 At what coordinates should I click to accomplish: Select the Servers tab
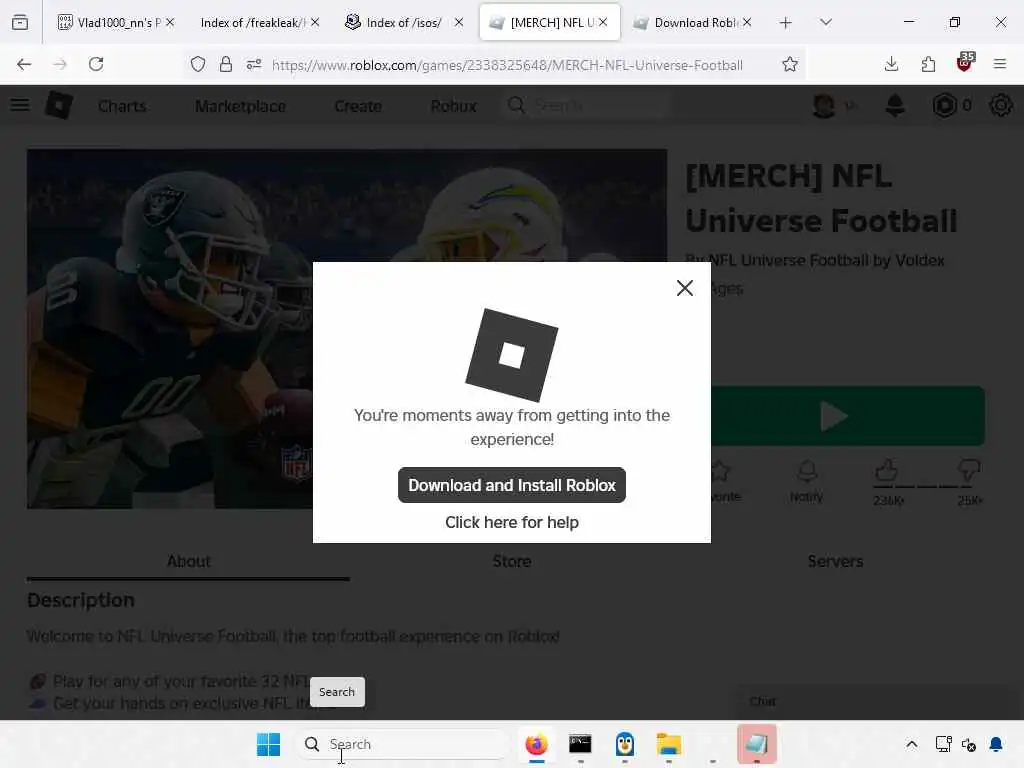click(835, 561)
